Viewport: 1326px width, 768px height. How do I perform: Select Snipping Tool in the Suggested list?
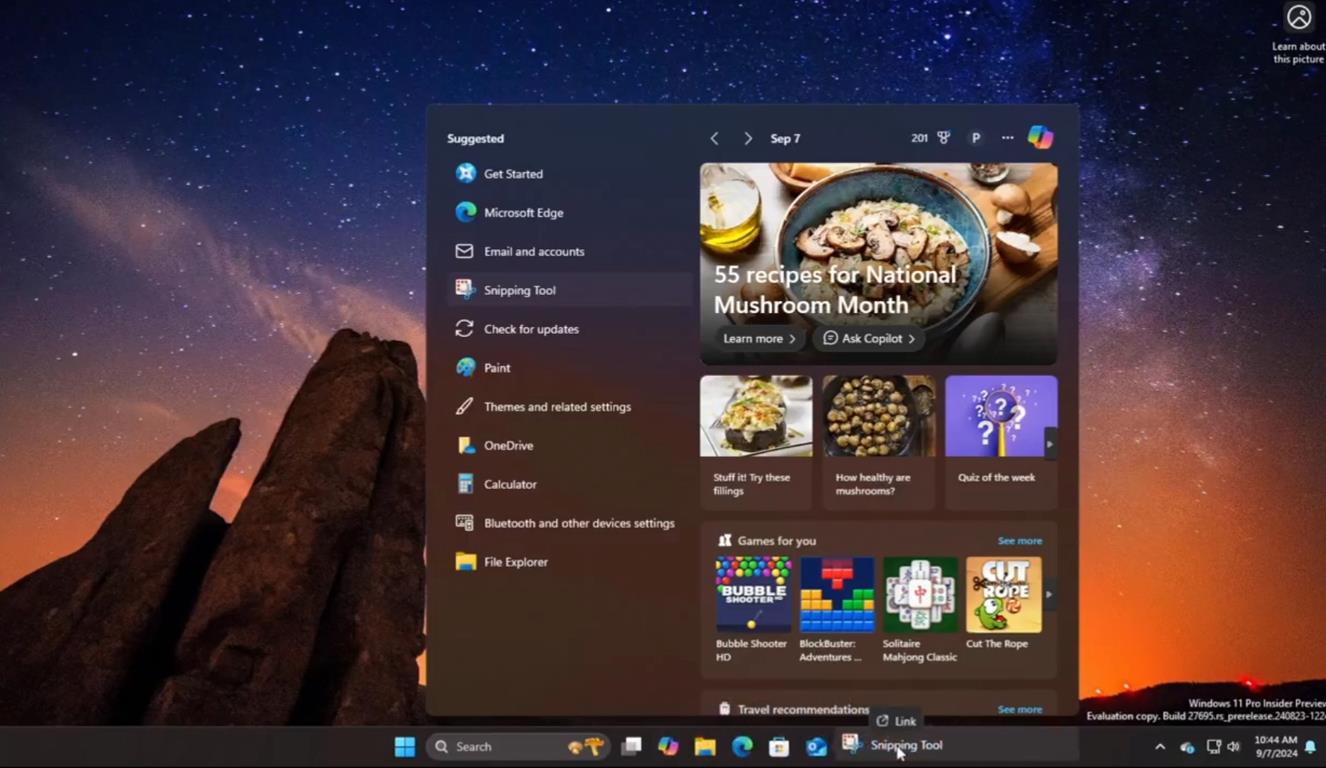click(568, 290)
